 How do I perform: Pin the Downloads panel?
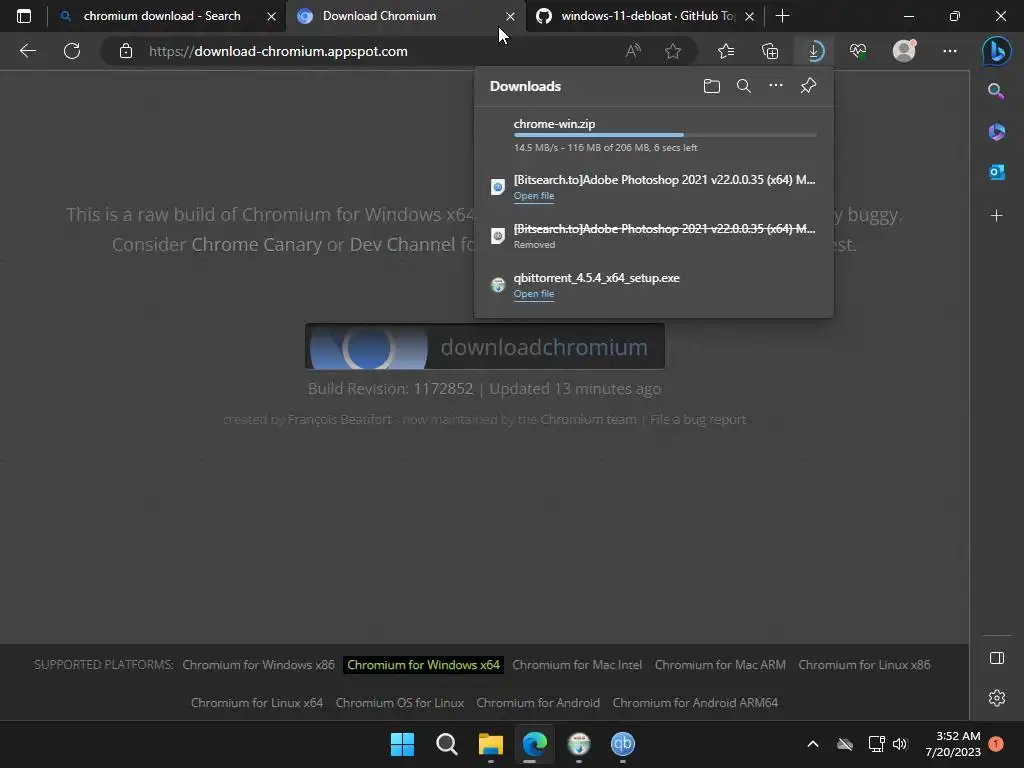click(x=808, y=86)
